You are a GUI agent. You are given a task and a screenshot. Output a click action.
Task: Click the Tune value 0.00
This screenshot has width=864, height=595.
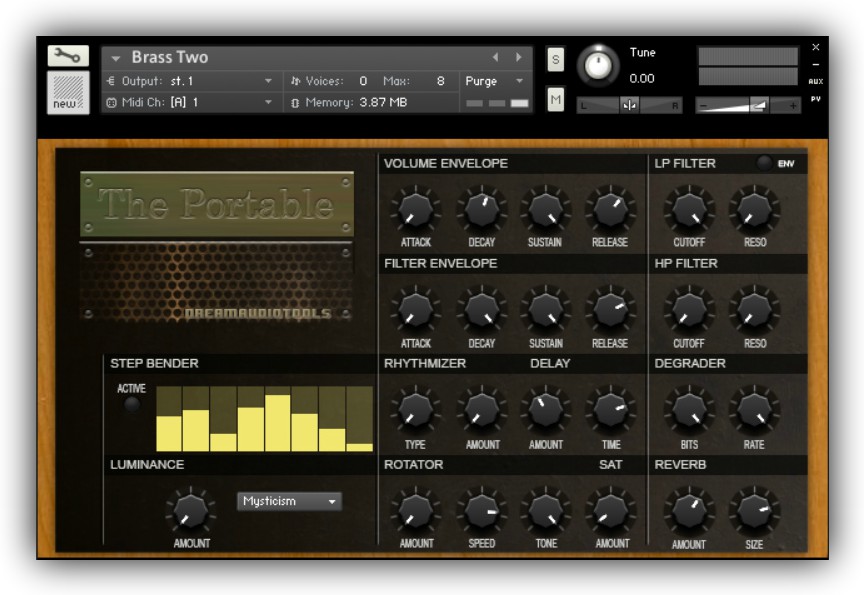(642, 79)
